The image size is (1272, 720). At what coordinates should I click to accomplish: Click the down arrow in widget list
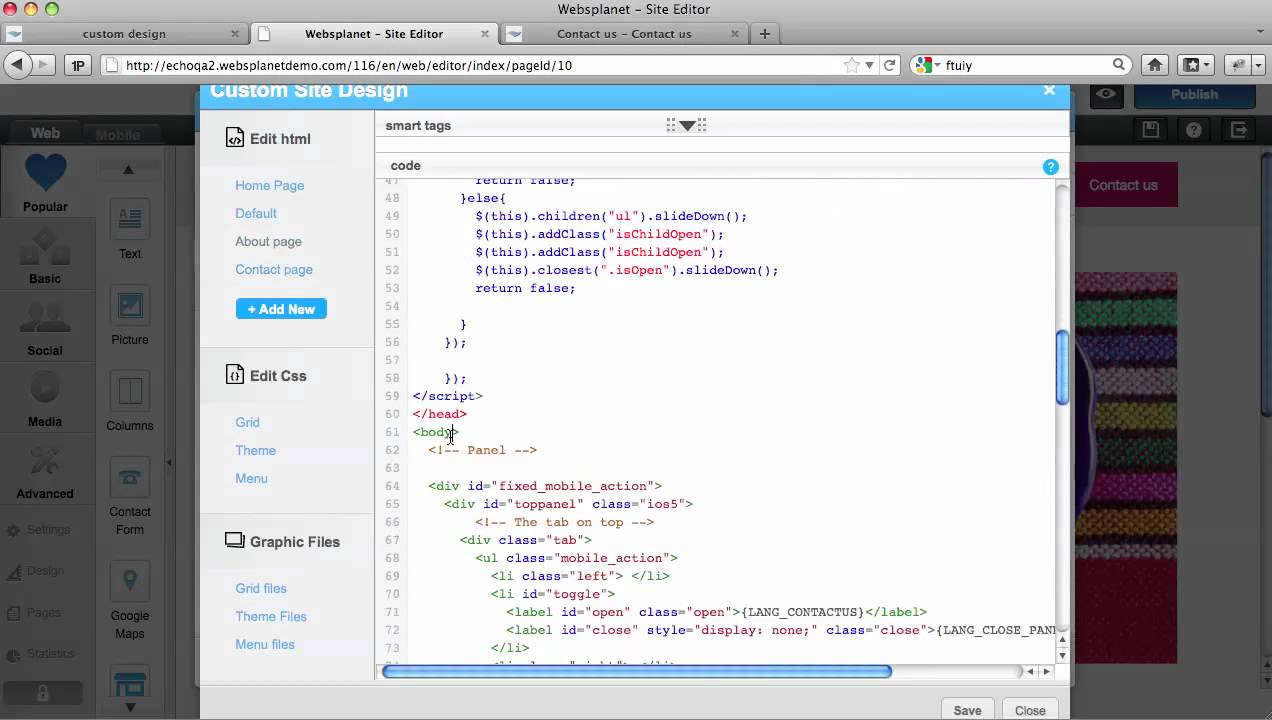(130, 707)
